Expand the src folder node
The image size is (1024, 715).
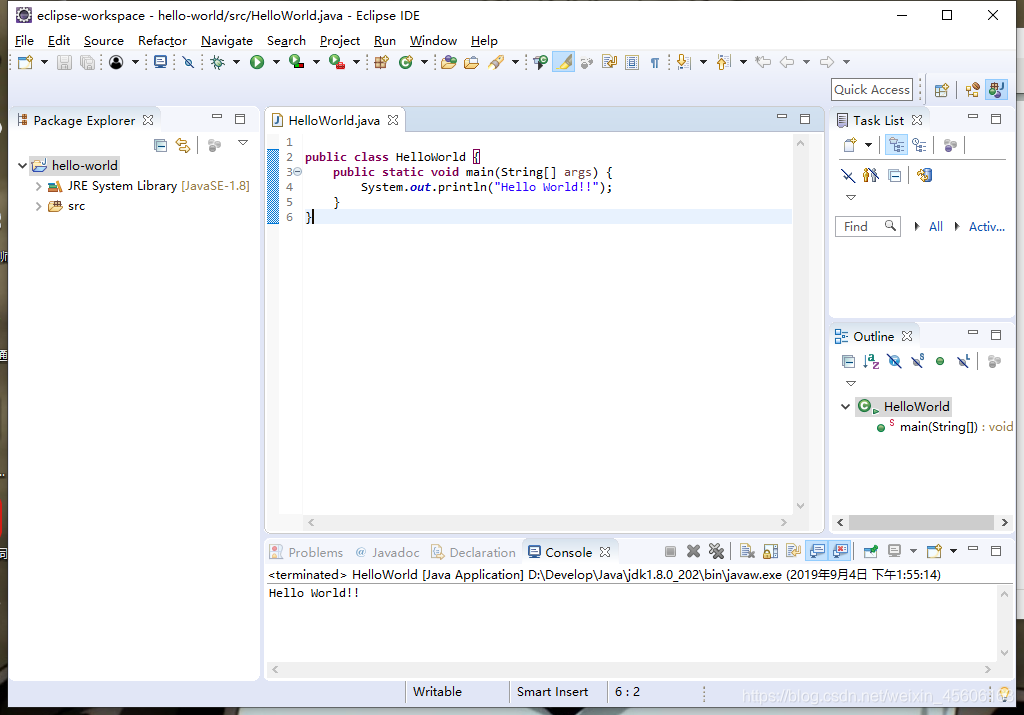click(x=38, y=206)
